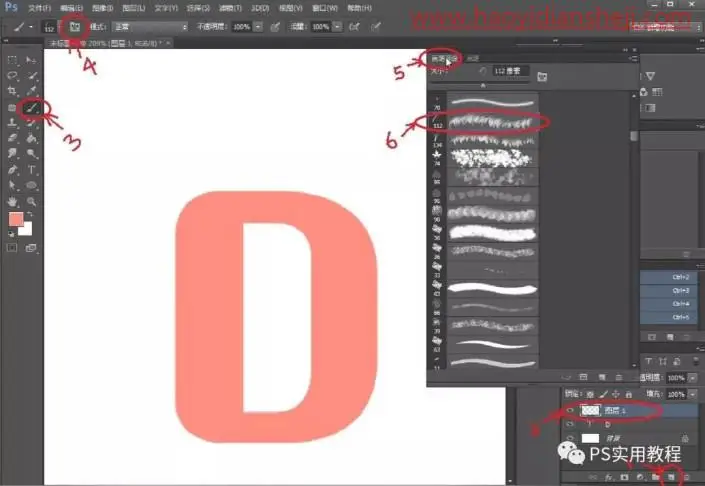Toggle pressure for opacity

pos(275,27)
